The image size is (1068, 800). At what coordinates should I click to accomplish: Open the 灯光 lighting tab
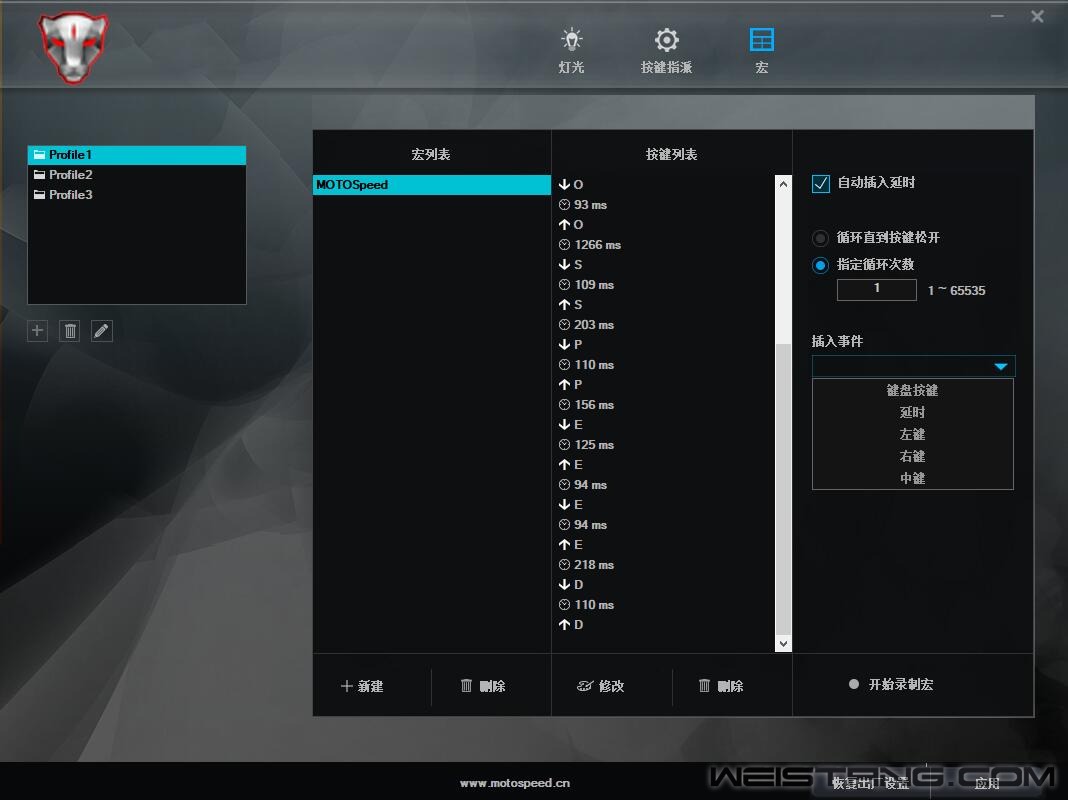[x=571, y=50]
